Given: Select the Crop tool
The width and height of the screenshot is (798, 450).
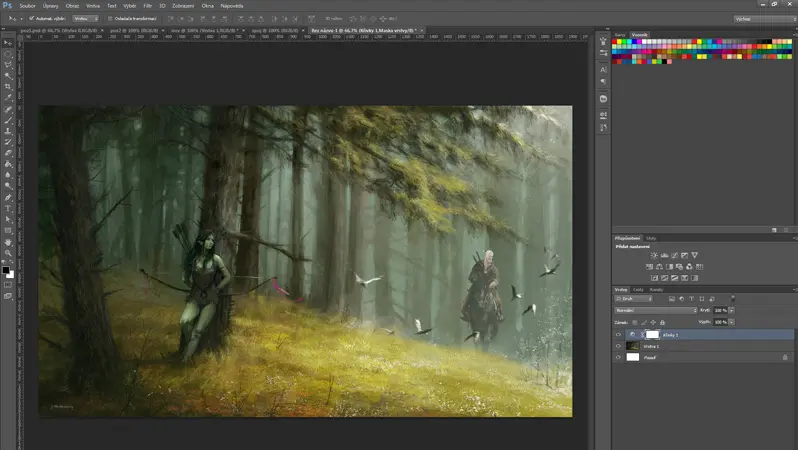Looking at the screenshot, I should pyautogui.click(x=8, y=87).
